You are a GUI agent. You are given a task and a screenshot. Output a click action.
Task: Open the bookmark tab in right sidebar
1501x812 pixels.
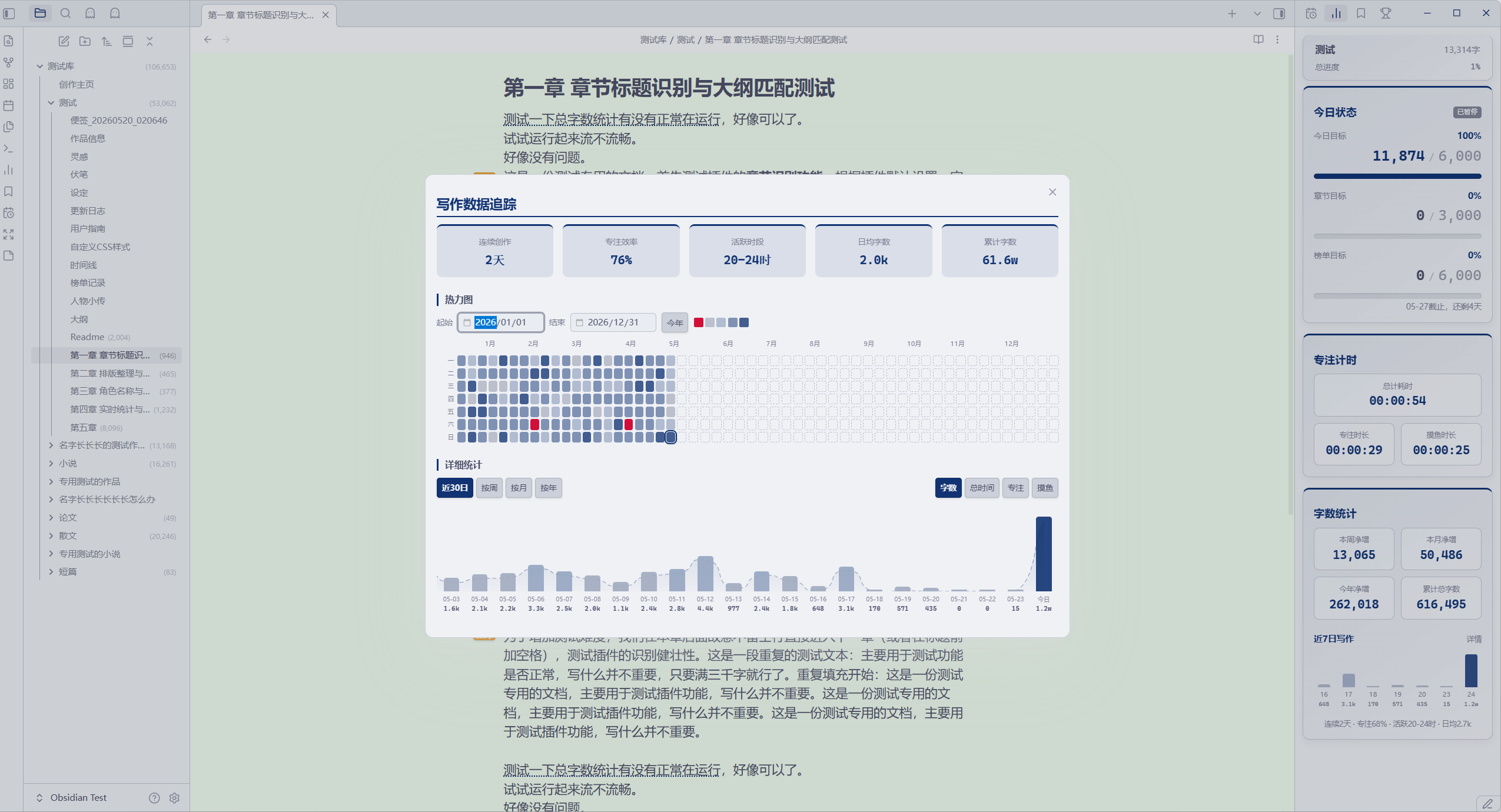(1361, 14)
